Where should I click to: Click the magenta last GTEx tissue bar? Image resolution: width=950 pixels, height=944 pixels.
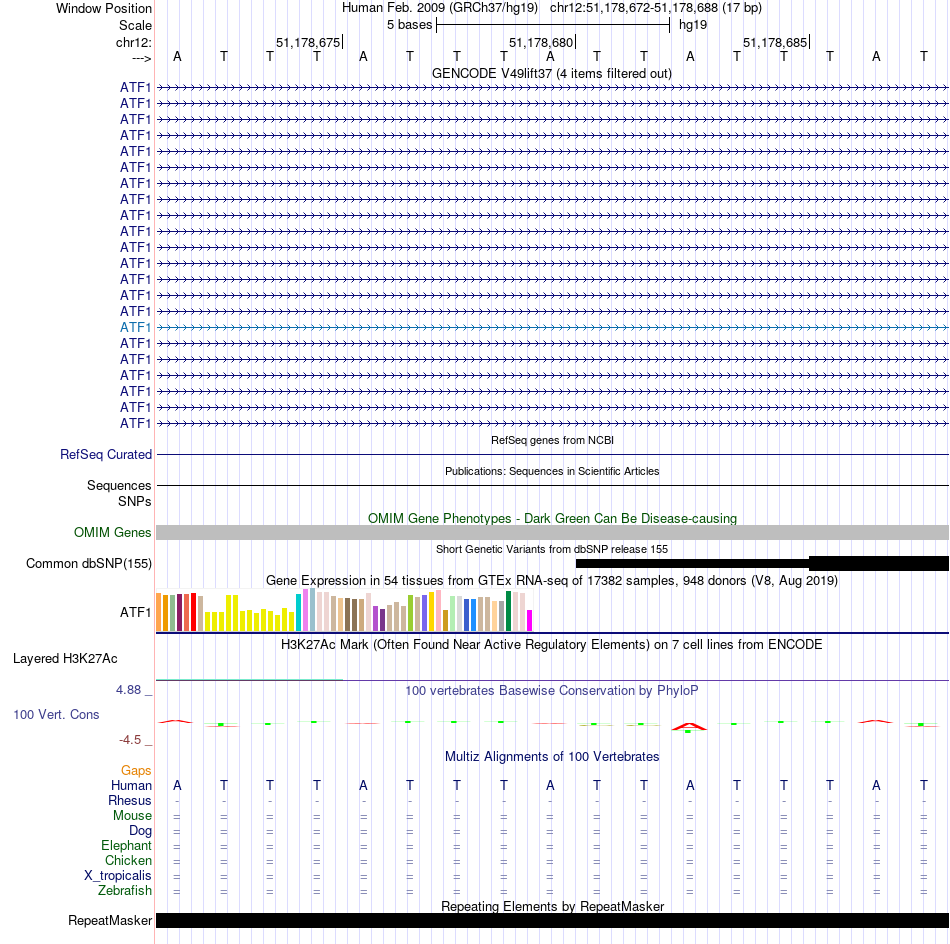tap(530, 621)
